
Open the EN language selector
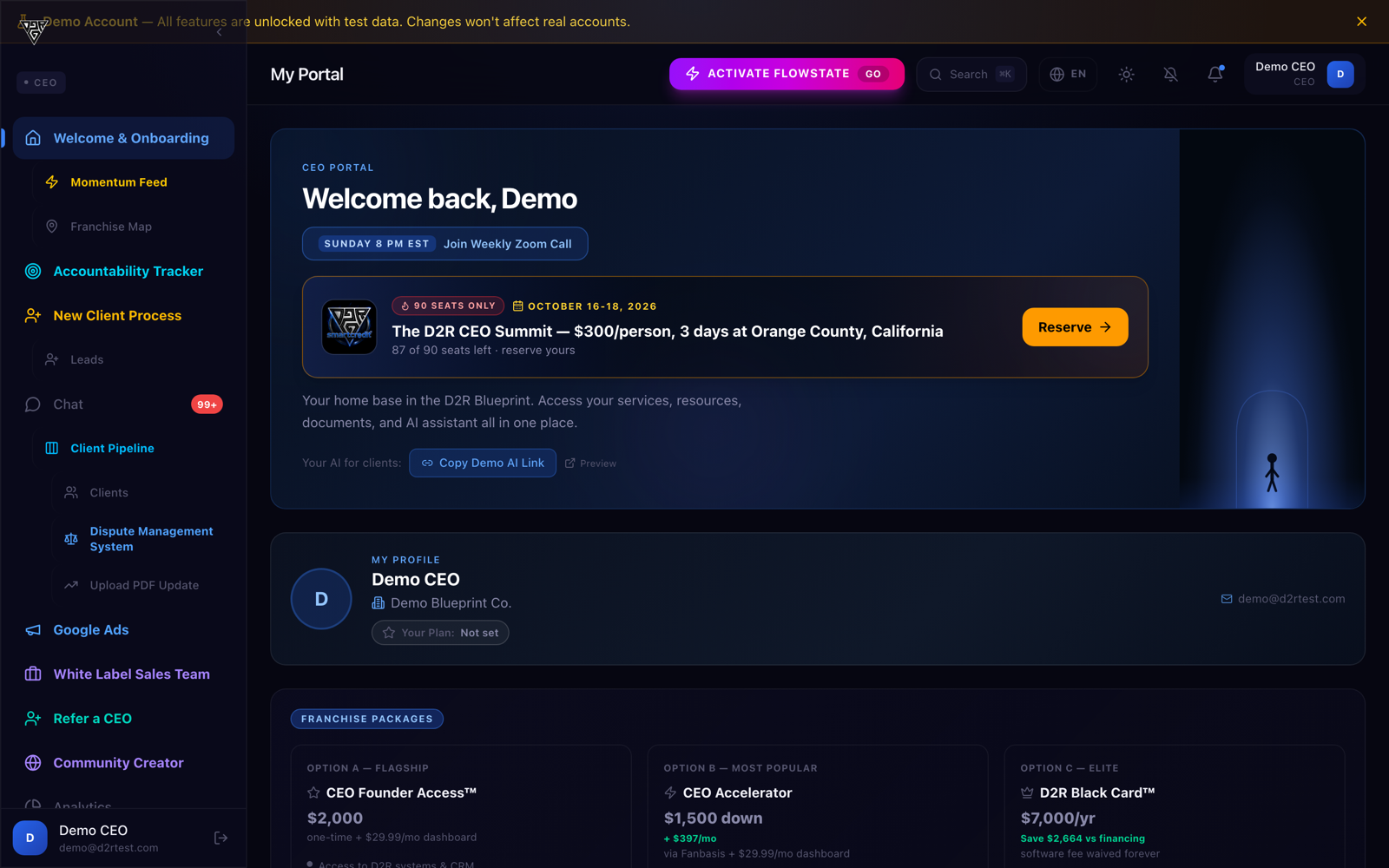pos(1068,74)
